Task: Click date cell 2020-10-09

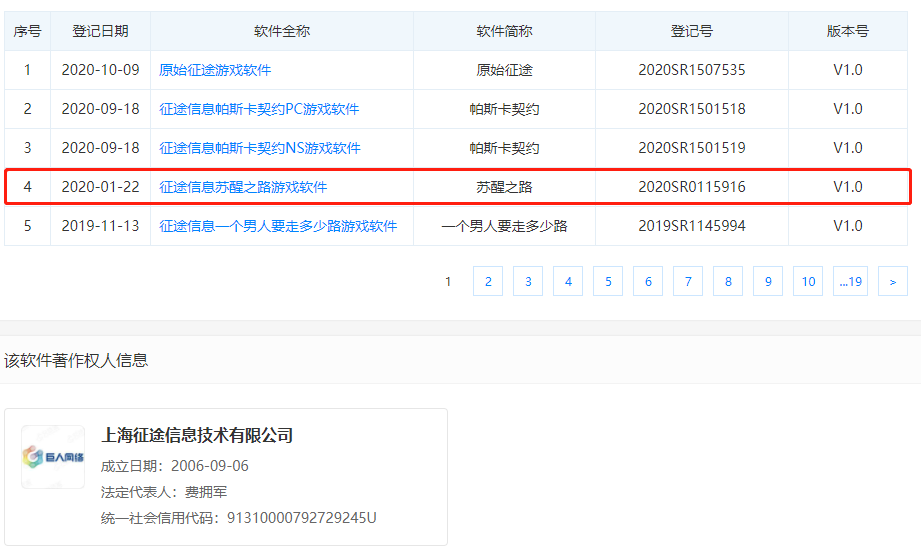Action: pos(100,70)
